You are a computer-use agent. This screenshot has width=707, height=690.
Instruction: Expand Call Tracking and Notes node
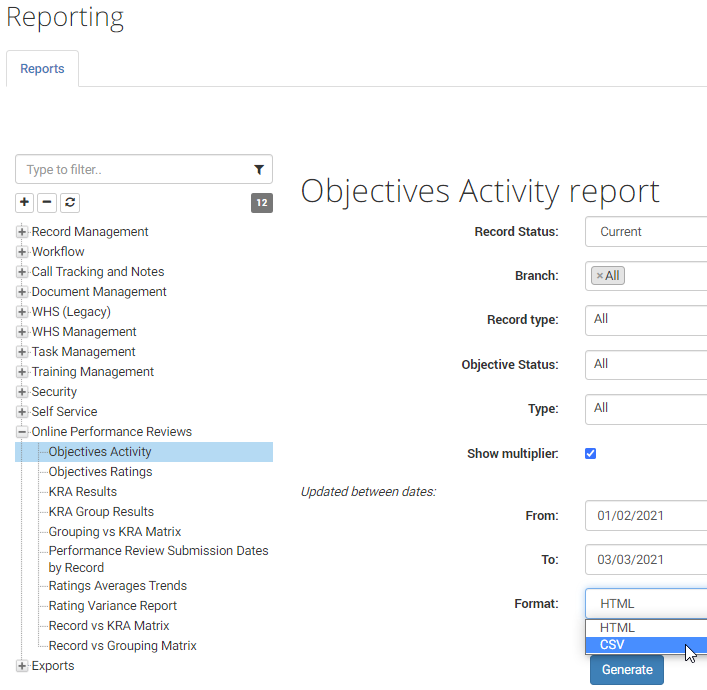coord(22,271)
